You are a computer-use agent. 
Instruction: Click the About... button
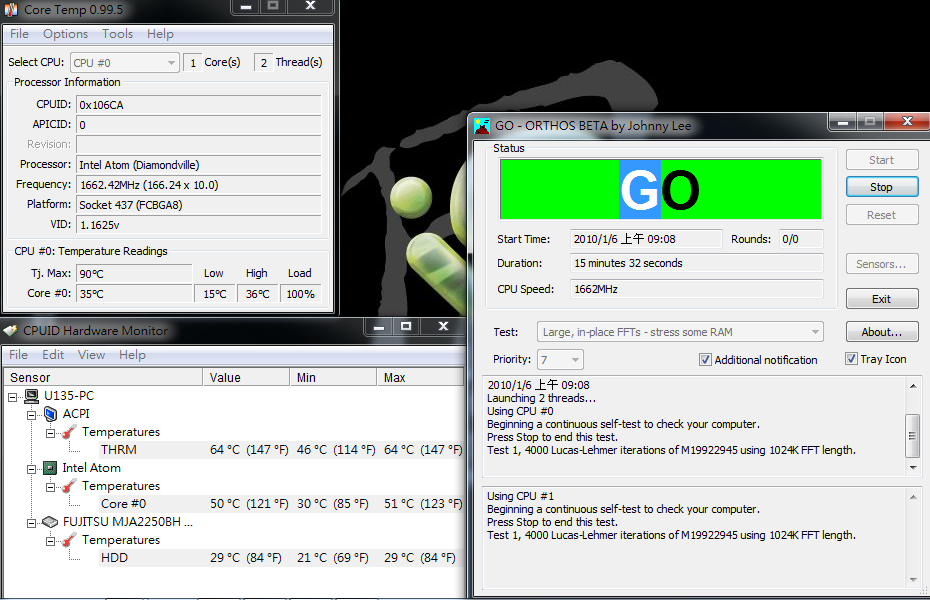pyautogui.click(x=881, y=332)
